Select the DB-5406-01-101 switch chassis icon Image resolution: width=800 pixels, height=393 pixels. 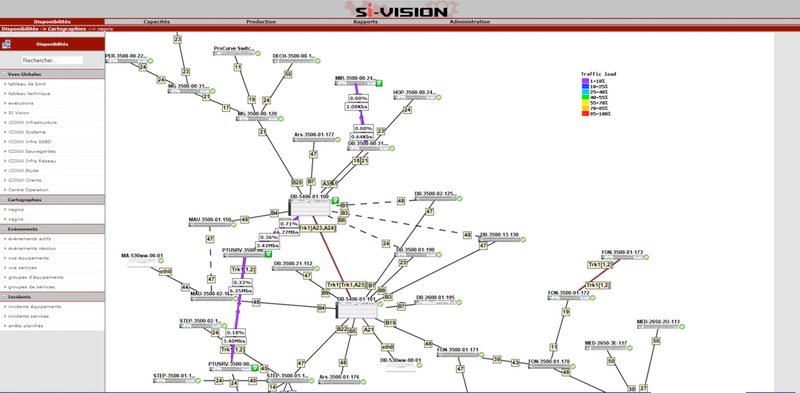pos(357,310)
